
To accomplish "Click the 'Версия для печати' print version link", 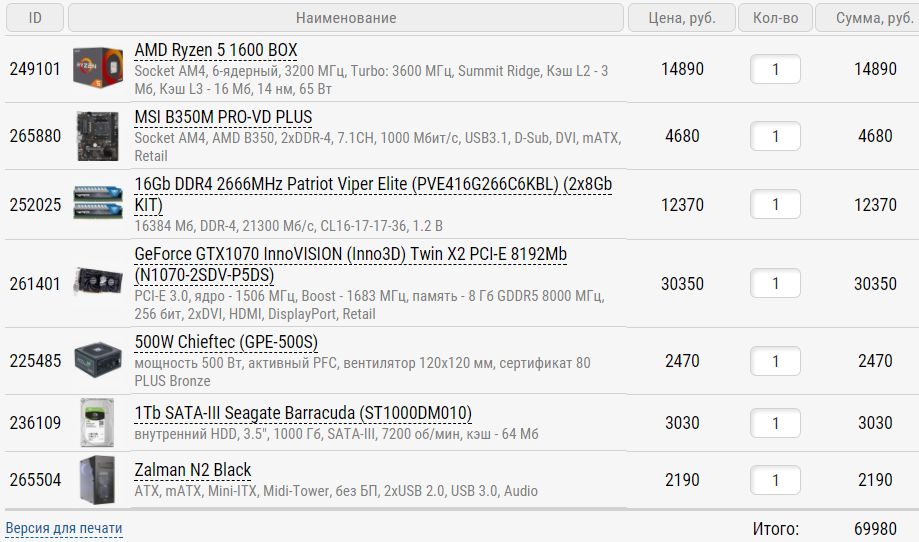I will [x=64, y=528].
